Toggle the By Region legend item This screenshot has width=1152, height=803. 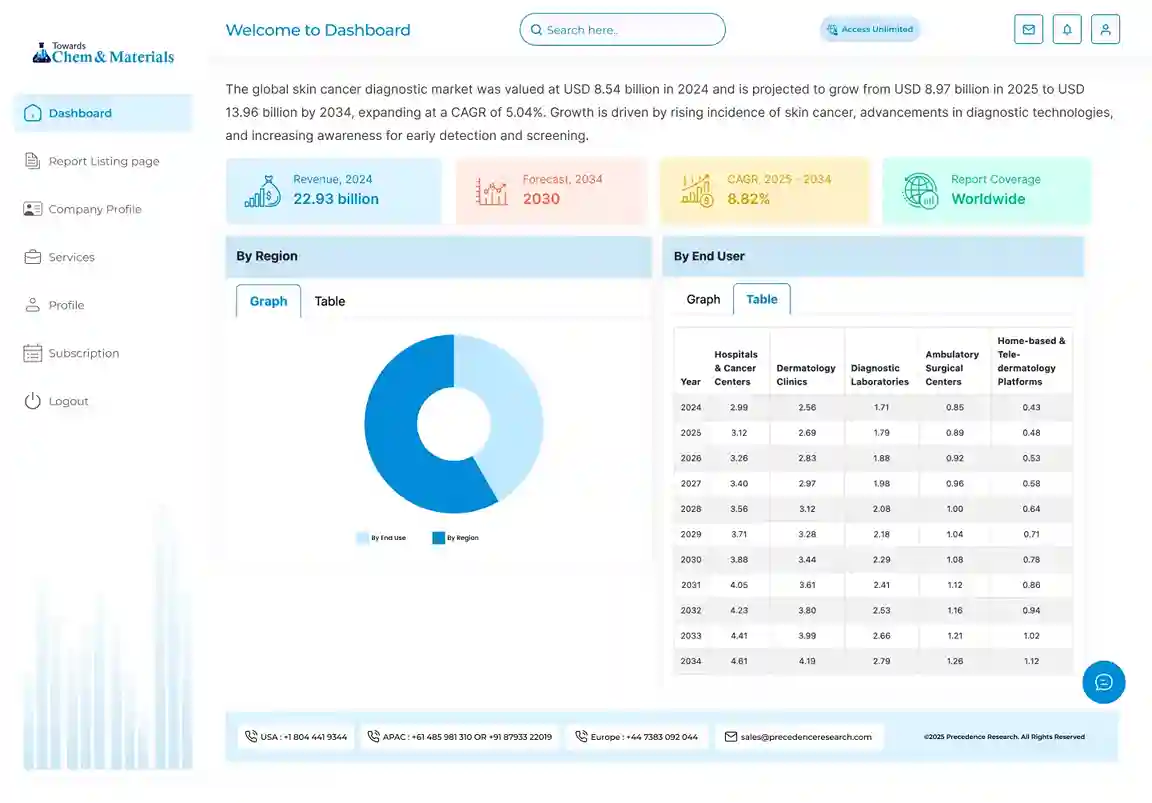point(456,538)
